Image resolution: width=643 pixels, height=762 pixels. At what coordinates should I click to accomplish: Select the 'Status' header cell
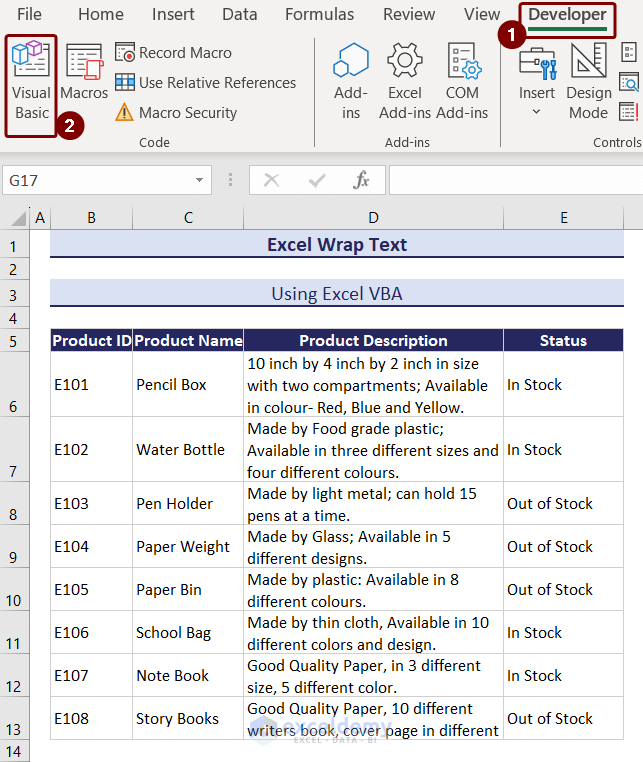[563, 341]
